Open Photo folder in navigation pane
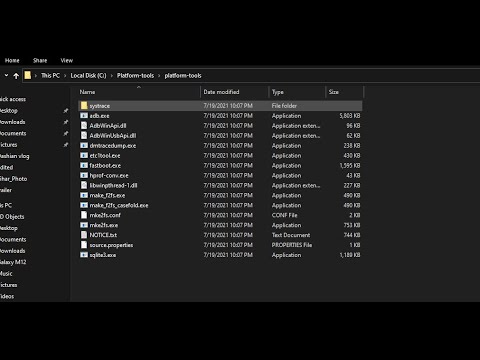The image size is (480, 360). coord(13,179)
